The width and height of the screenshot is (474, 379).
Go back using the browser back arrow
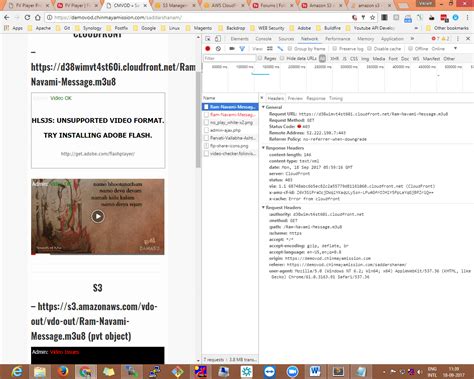(7, 17)
